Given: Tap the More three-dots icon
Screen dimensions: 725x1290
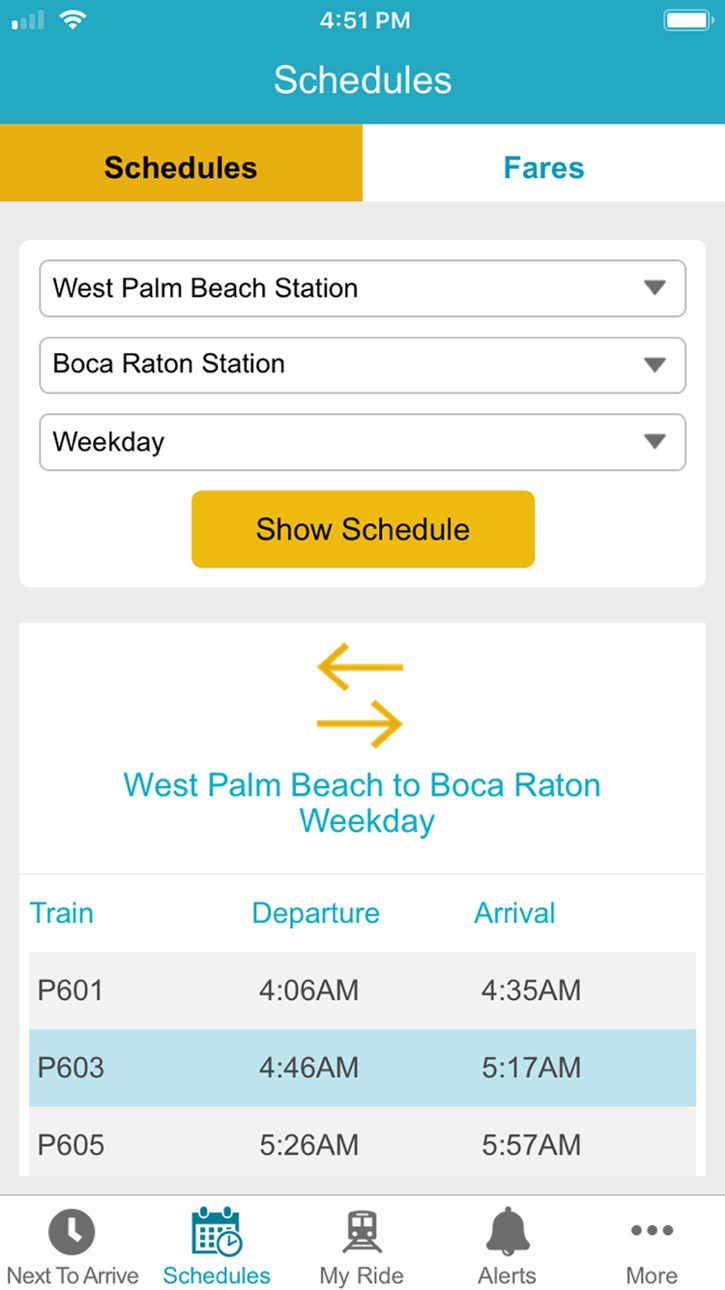Looking at the screenshot, I should point(651,1231).
